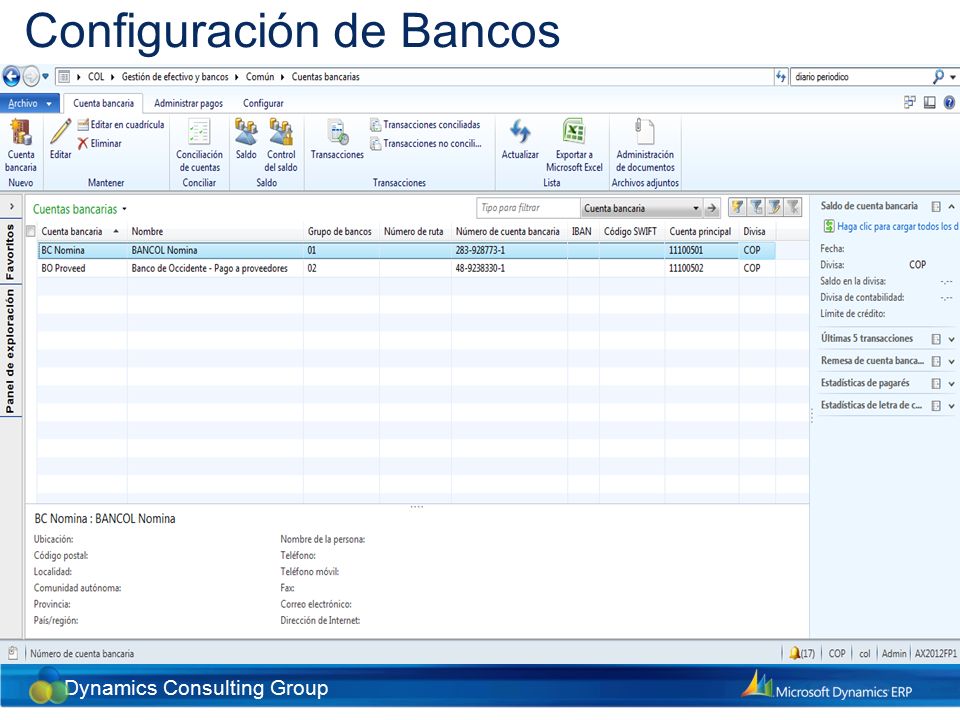
Task: Click the back navigation arrow
Action: pyautogui.click(x=11, y=77)
